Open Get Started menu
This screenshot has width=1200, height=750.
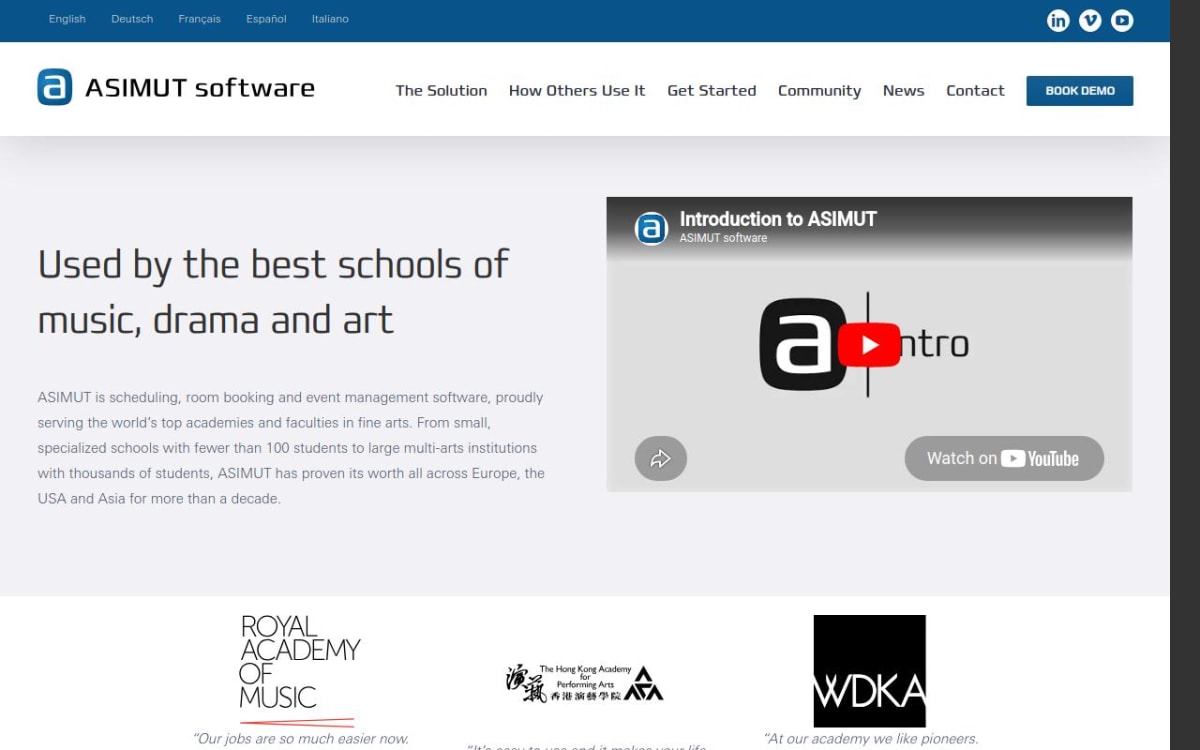pos(712,90)
